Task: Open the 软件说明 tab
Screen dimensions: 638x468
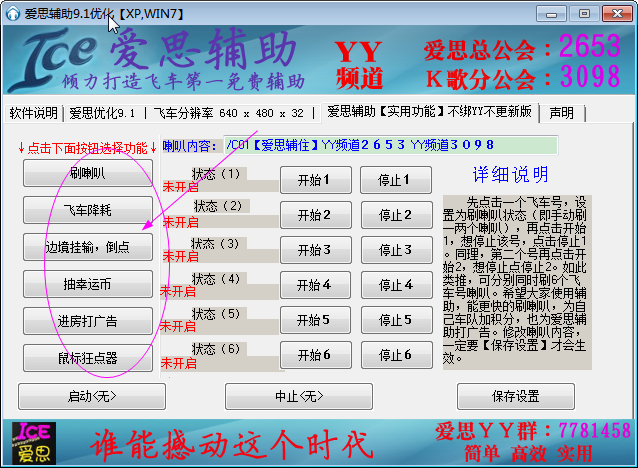Action: pyautogui.click(x=33, y=113)
